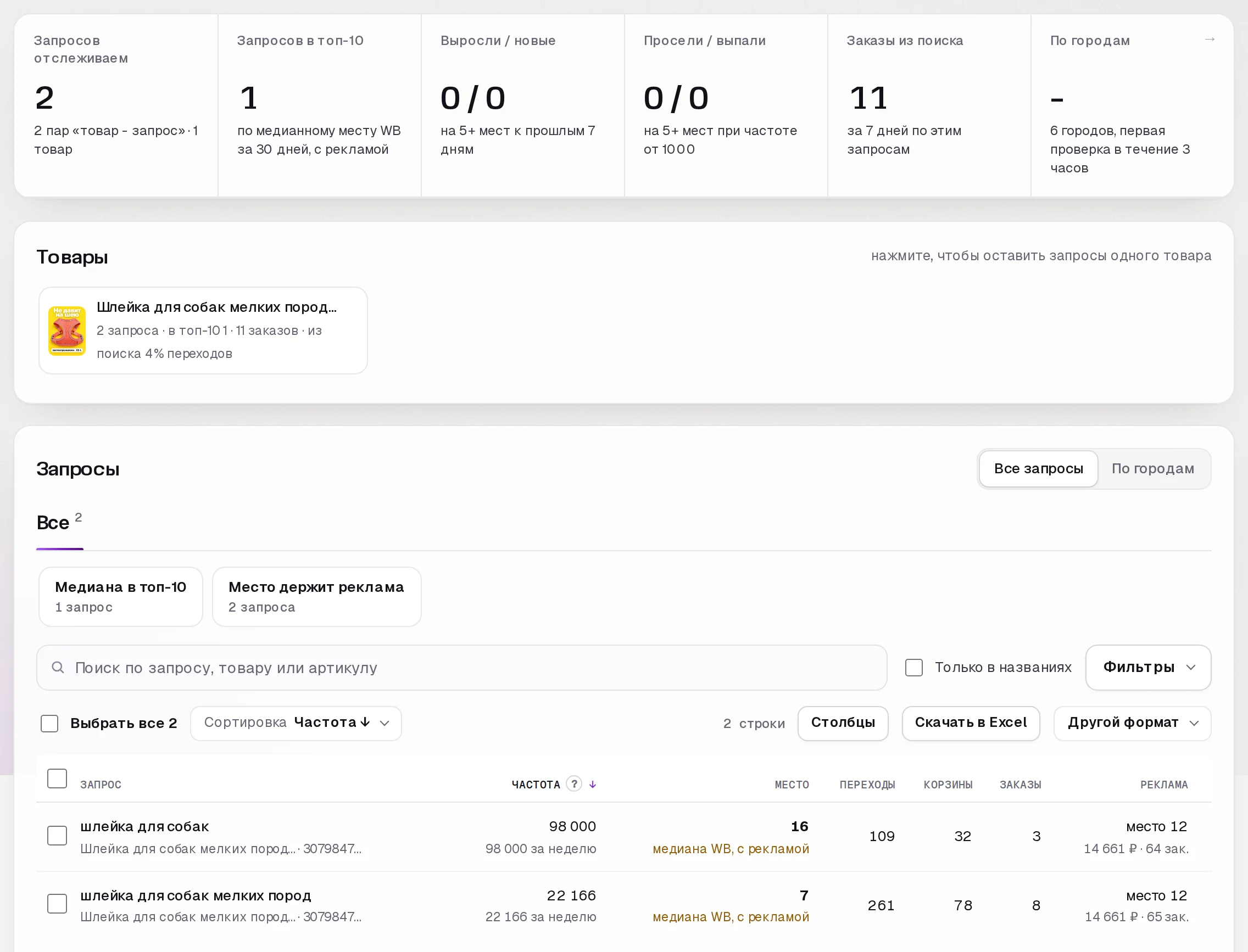Click the frequency value 98 000

point(572,827)
